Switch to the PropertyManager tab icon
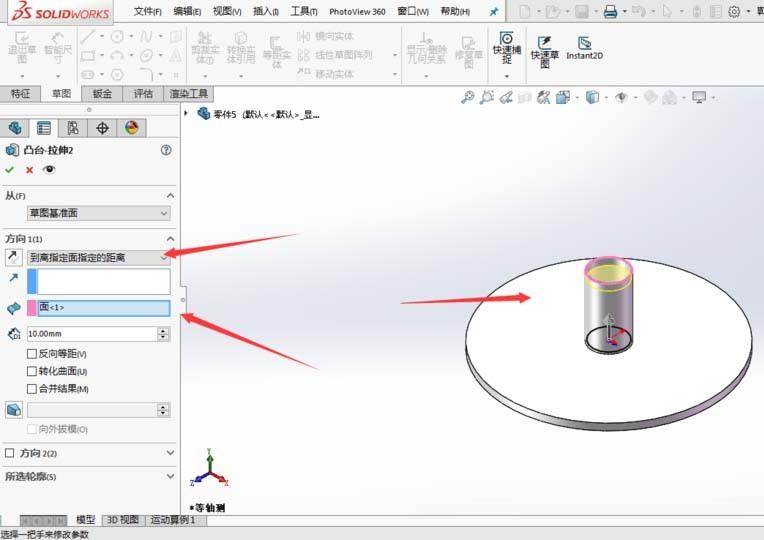Screen dimensions: 764x540 pos(43,128)
